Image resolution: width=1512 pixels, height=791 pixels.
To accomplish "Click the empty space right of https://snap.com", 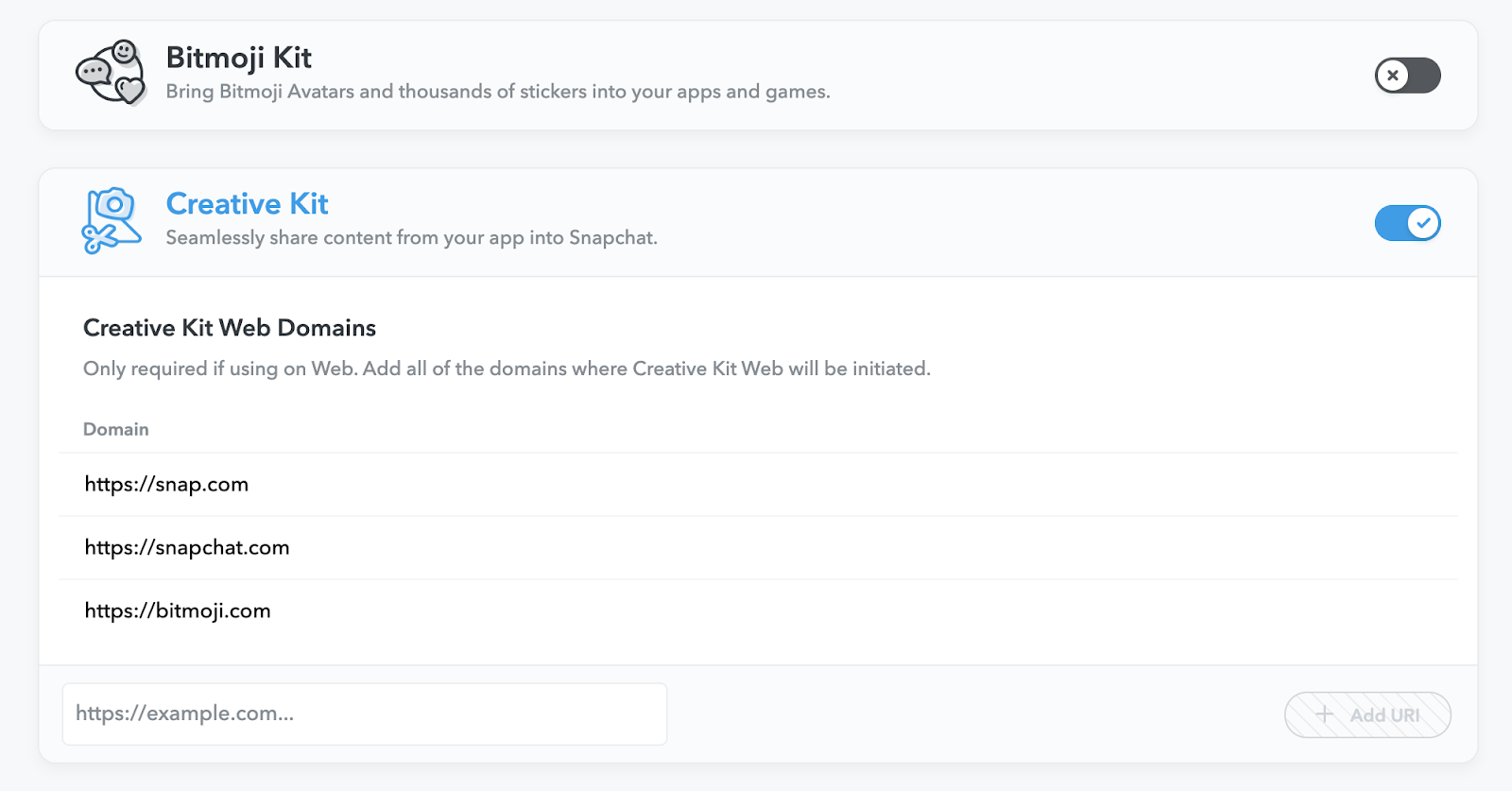I will (x=850, y=485).
